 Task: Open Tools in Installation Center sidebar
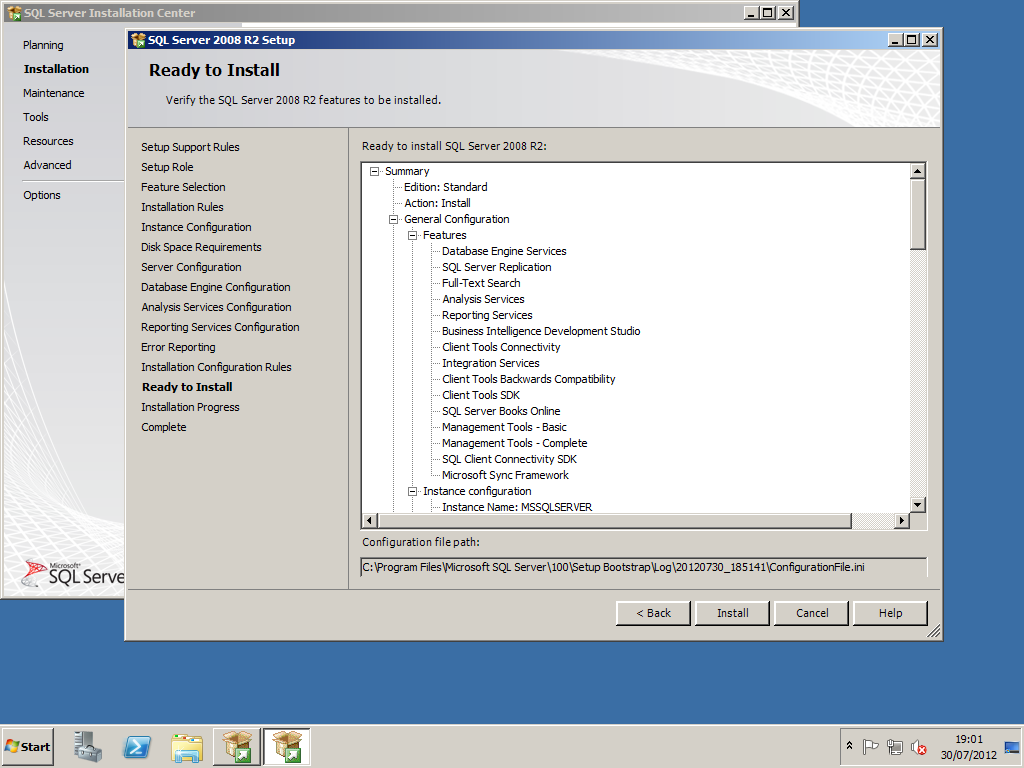click(36, 118)
